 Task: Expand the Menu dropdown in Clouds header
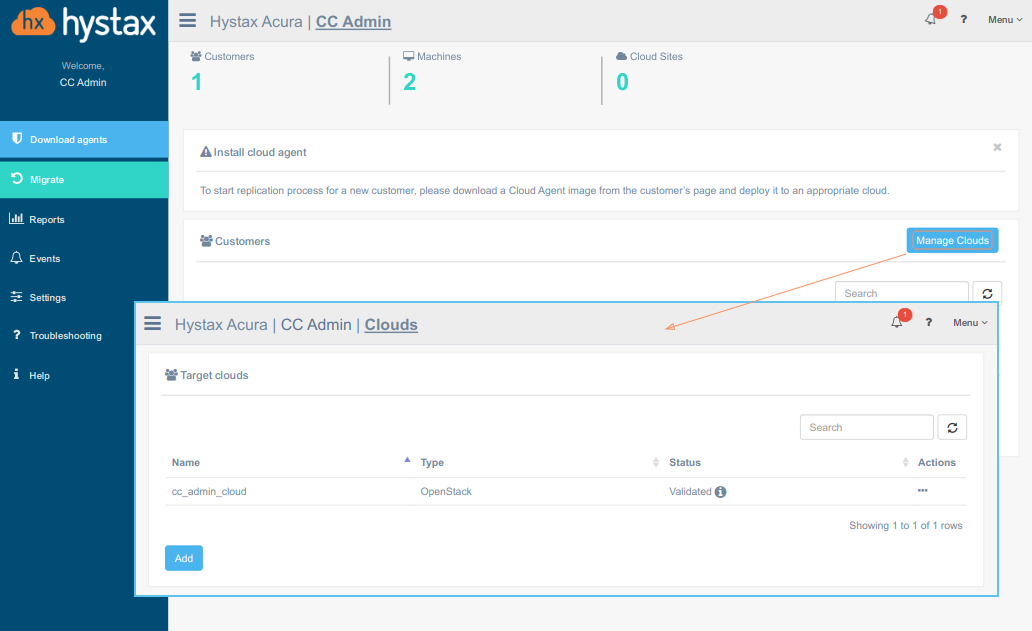(x=970, y=323)
